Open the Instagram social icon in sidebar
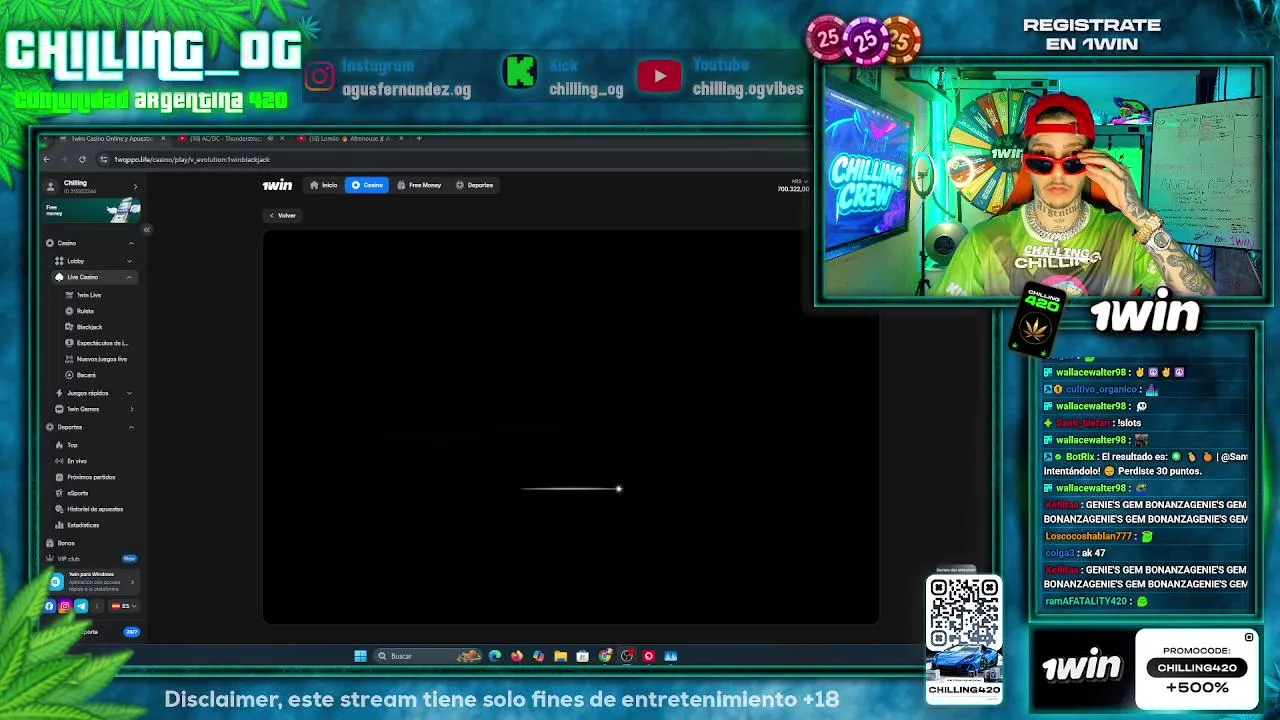Screen dimensions: 1280x720 pyautogui.click(x=65, y=606)
